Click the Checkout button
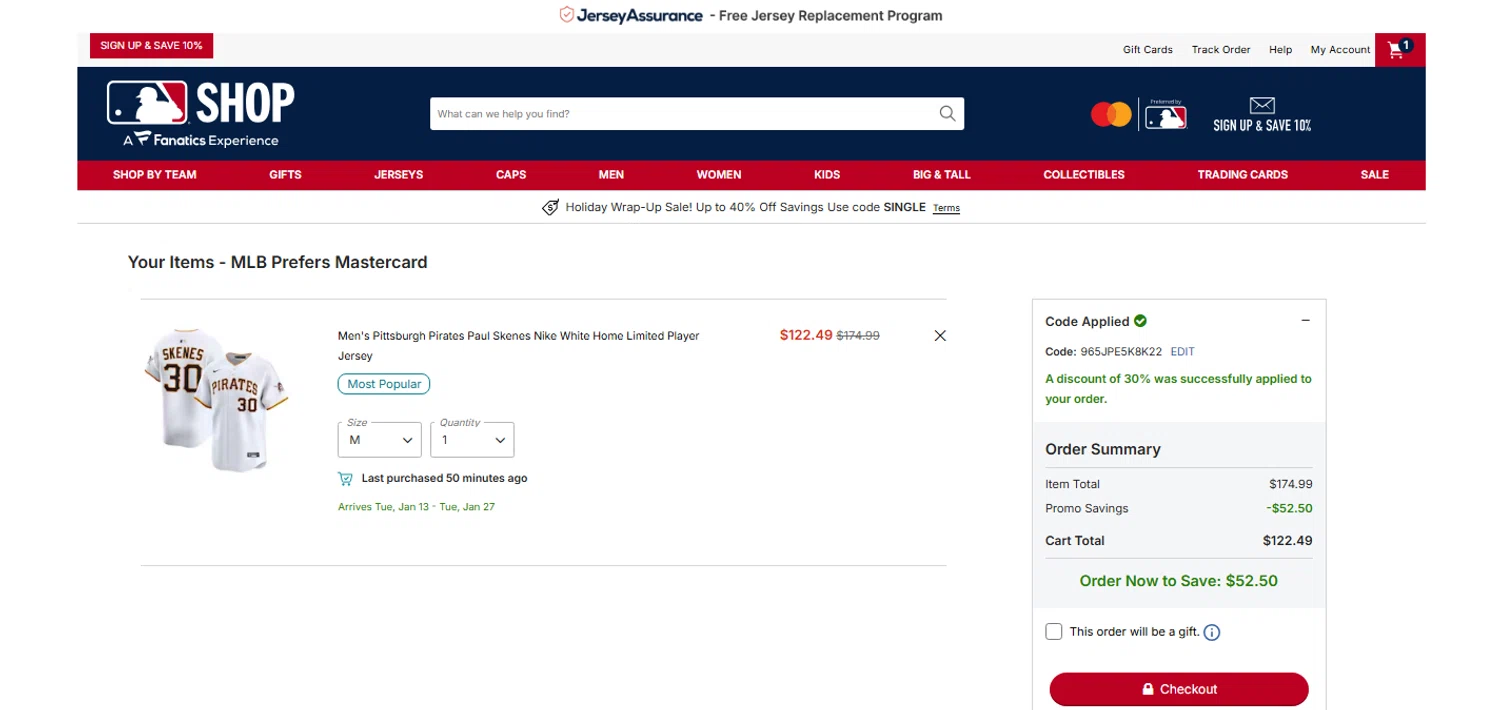Screen dimensions: 1500x710 coord(1179,689)
